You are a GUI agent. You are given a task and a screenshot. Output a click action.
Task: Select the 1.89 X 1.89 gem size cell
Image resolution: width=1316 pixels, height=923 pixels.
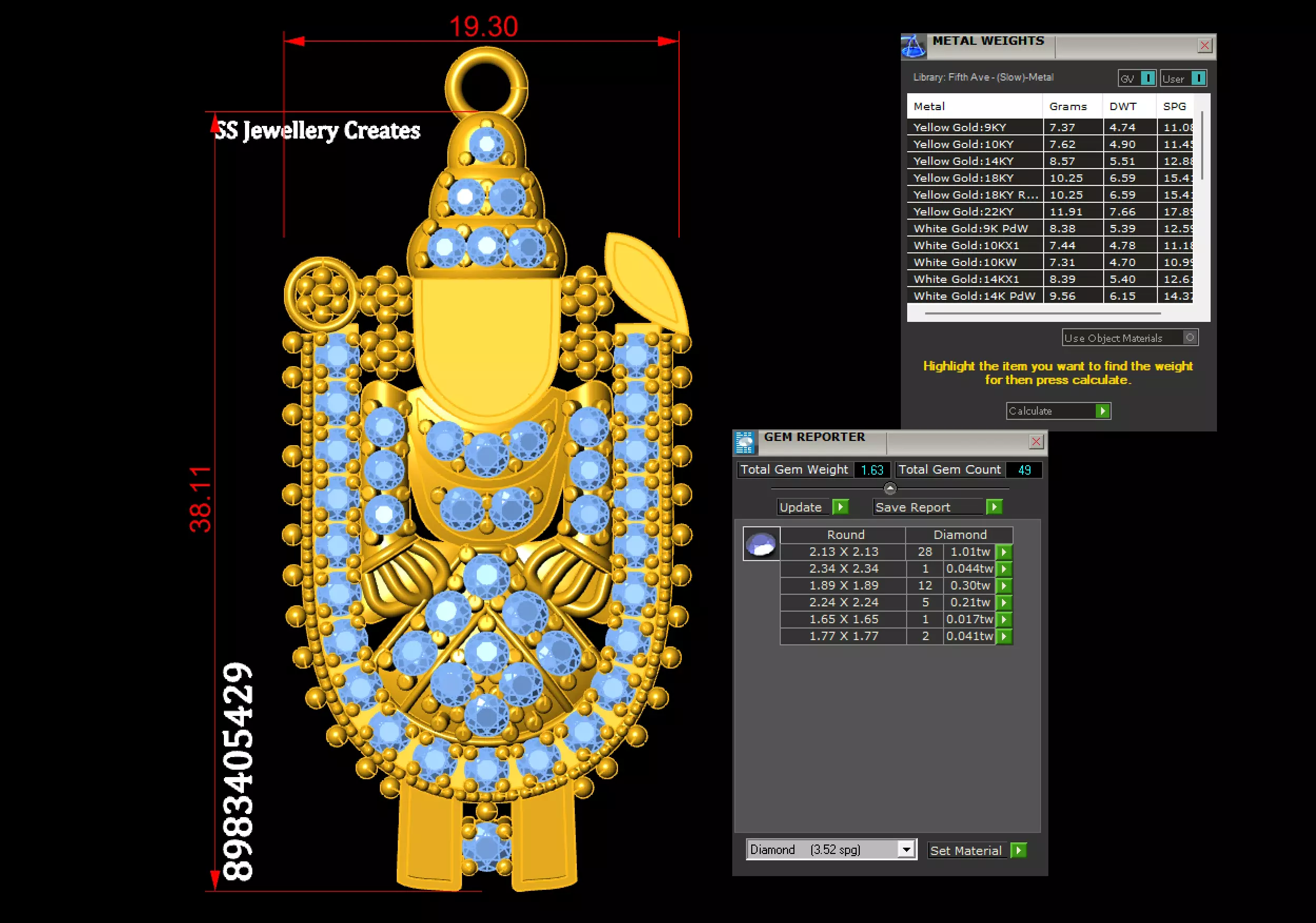click(843, 586)
